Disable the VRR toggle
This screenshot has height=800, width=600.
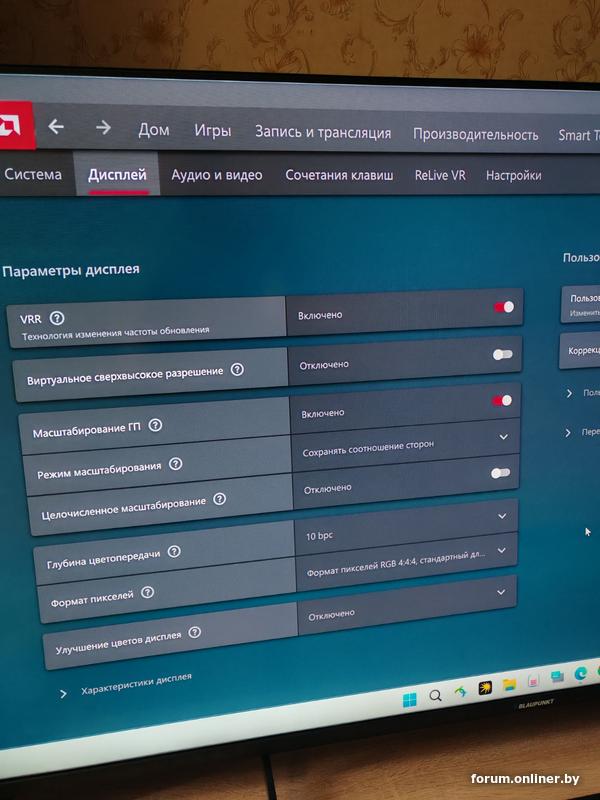click(x=504, y=307)
